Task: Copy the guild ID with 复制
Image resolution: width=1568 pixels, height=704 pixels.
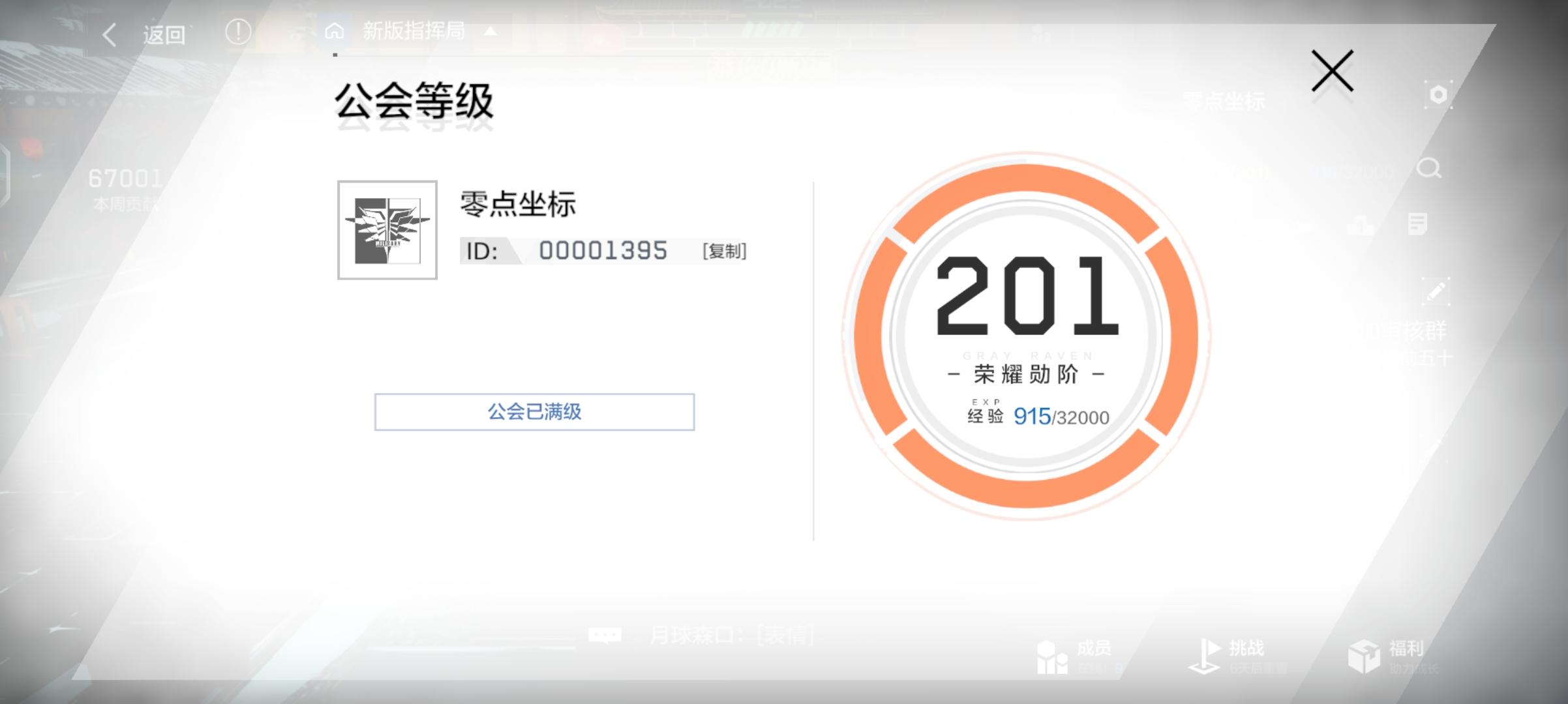Action: (x=724, y=251)
